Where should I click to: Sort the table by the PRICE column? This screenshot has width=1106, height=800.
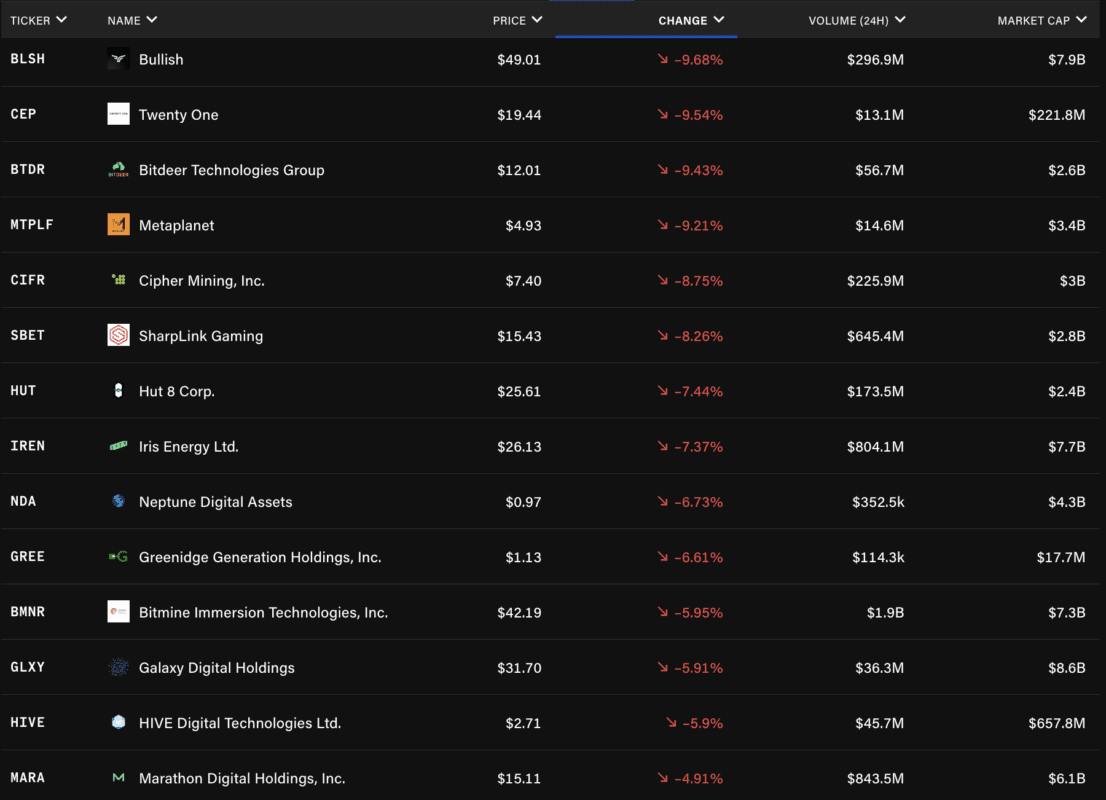(517, 20)
